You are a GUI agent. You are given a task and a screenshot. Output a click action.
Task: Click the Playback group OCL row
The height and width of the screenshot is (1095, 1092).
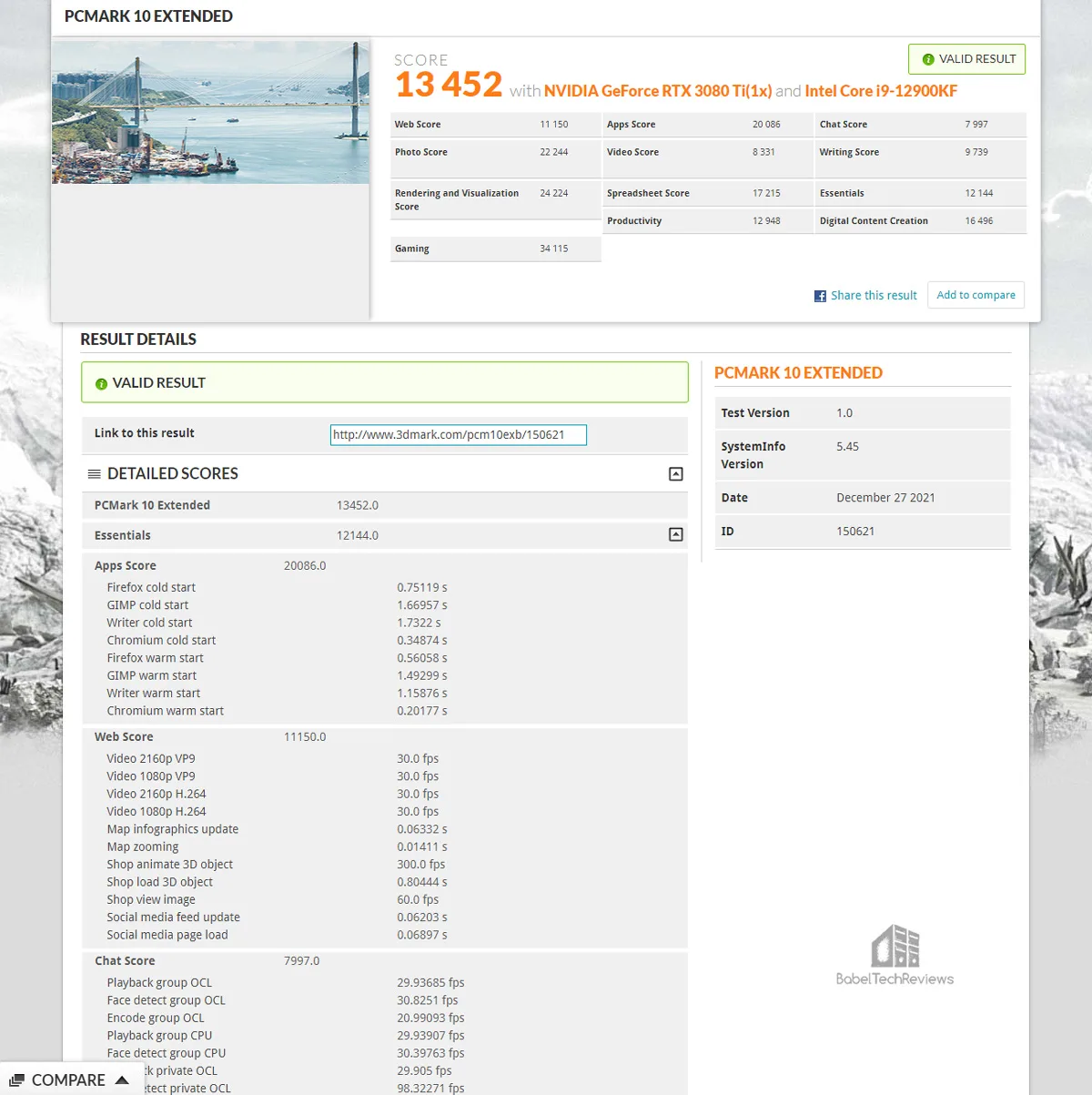(385, 983)
